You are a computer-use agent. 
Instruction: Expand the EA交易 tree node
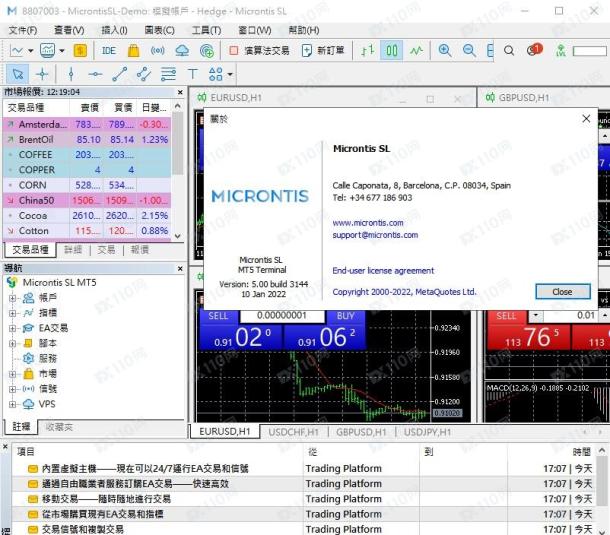(12, 328)
